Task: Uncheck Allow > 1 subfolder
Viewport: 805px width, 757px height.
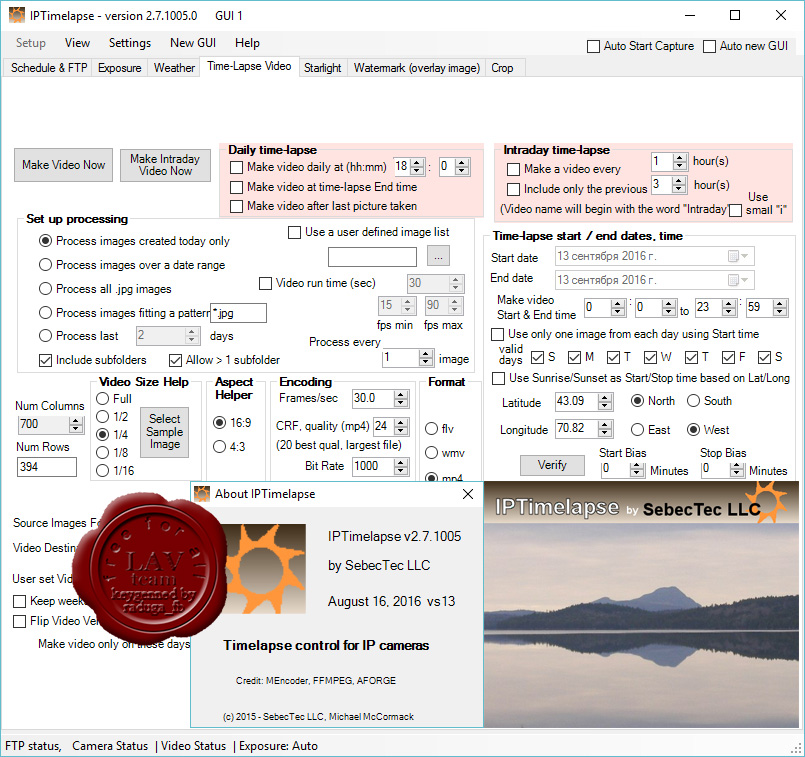Action: (x=176, y=360)
